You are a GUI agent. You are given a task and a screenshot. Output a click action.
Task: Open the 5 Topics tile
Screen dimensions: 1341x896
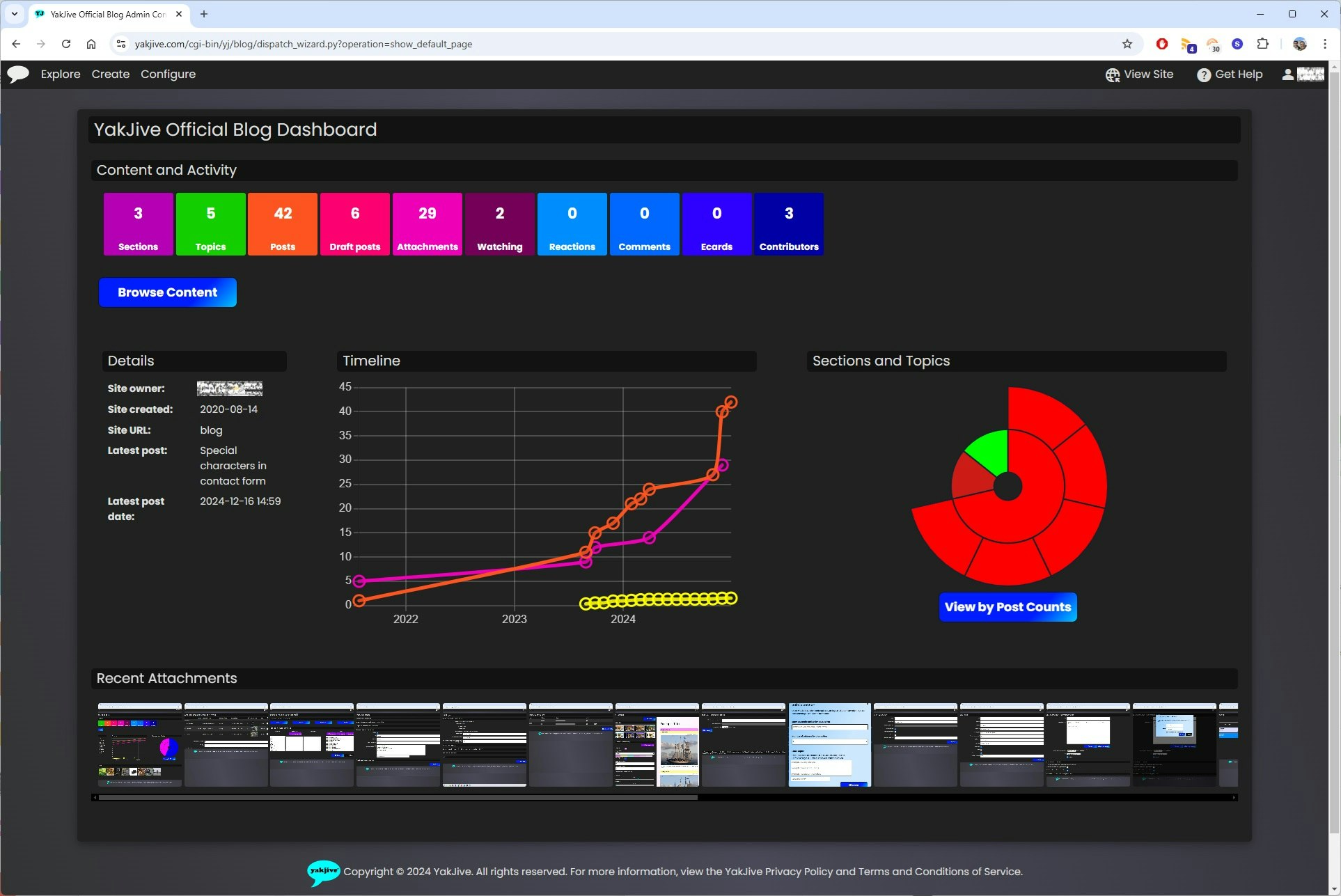(x=211, y=224)
